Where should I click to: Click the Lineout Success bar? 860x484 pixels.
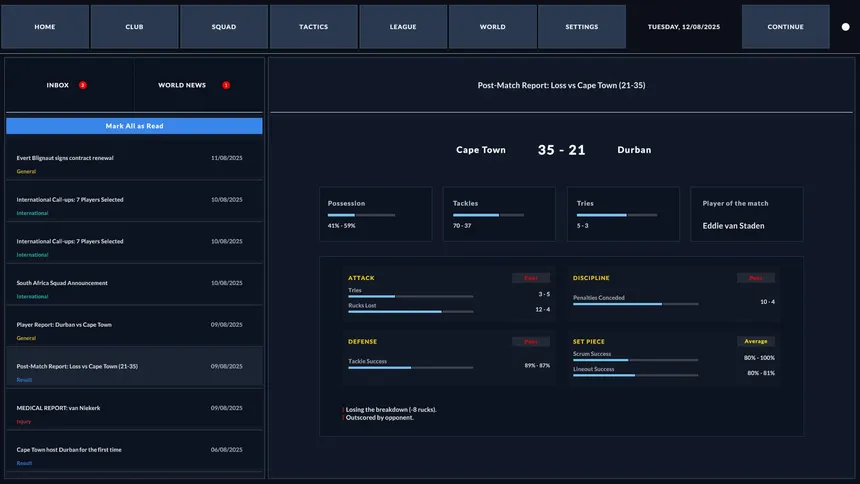(x=636, y=375)
